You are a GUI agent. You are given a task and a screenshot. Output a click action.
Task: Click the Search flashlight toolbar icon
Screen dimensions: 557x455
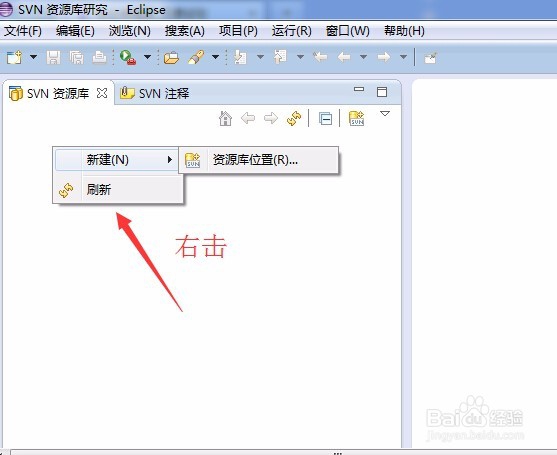[x=196, y=57]
